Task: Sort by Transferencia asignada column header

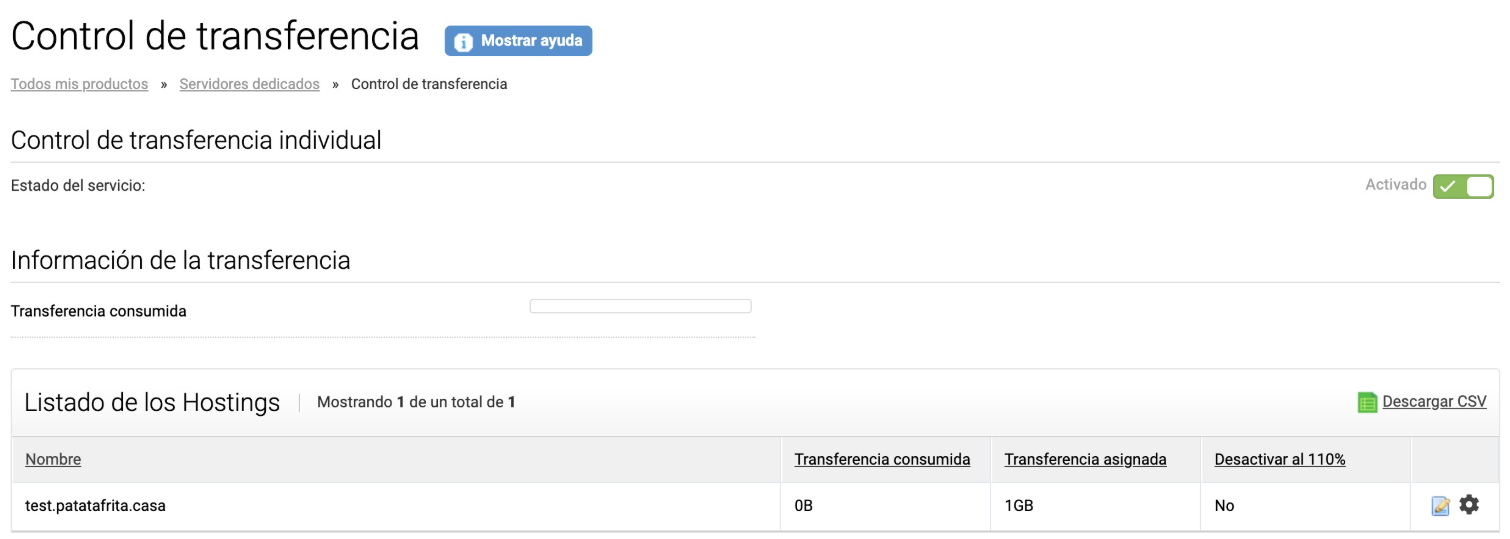Action: pos(1085,459)
